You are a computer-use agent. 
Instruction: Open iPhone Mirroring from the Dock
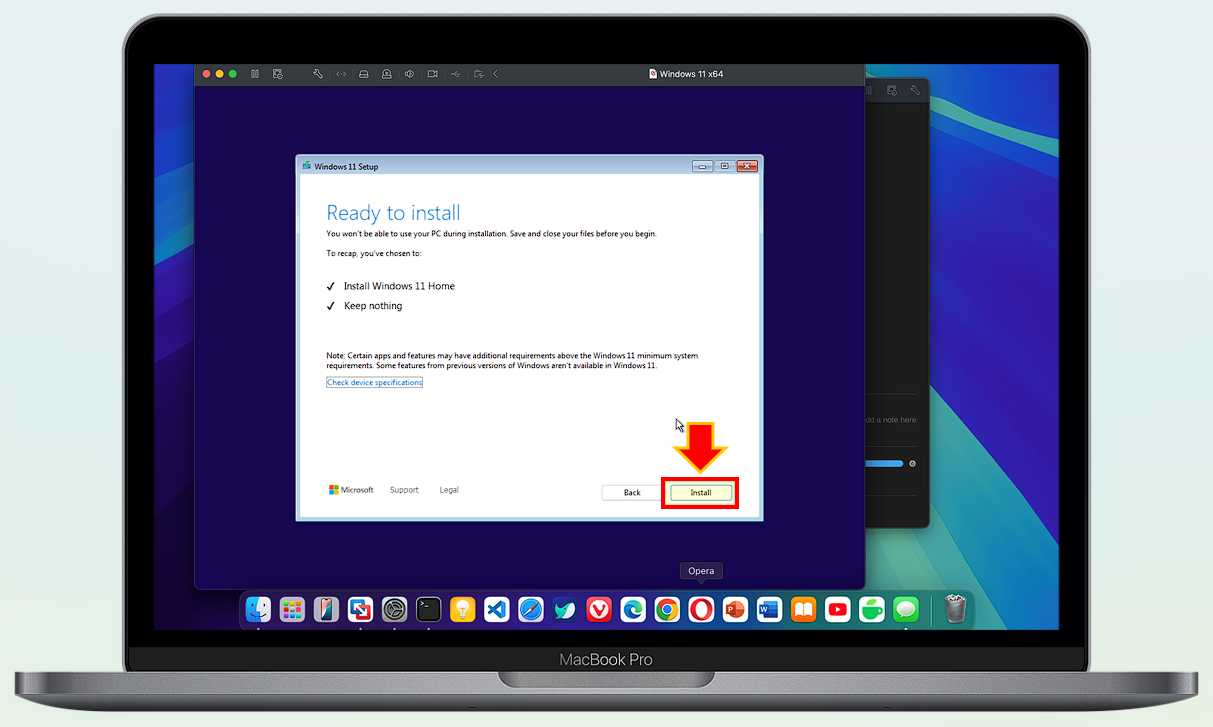(326, 609)
